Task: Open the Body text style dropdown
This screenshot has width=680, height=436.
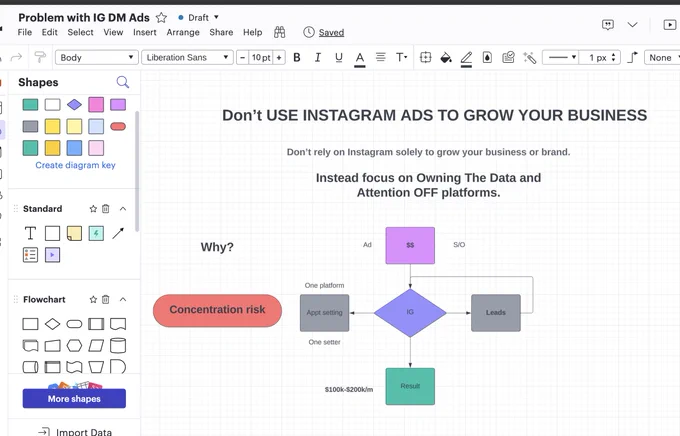Action: (97, 57)
